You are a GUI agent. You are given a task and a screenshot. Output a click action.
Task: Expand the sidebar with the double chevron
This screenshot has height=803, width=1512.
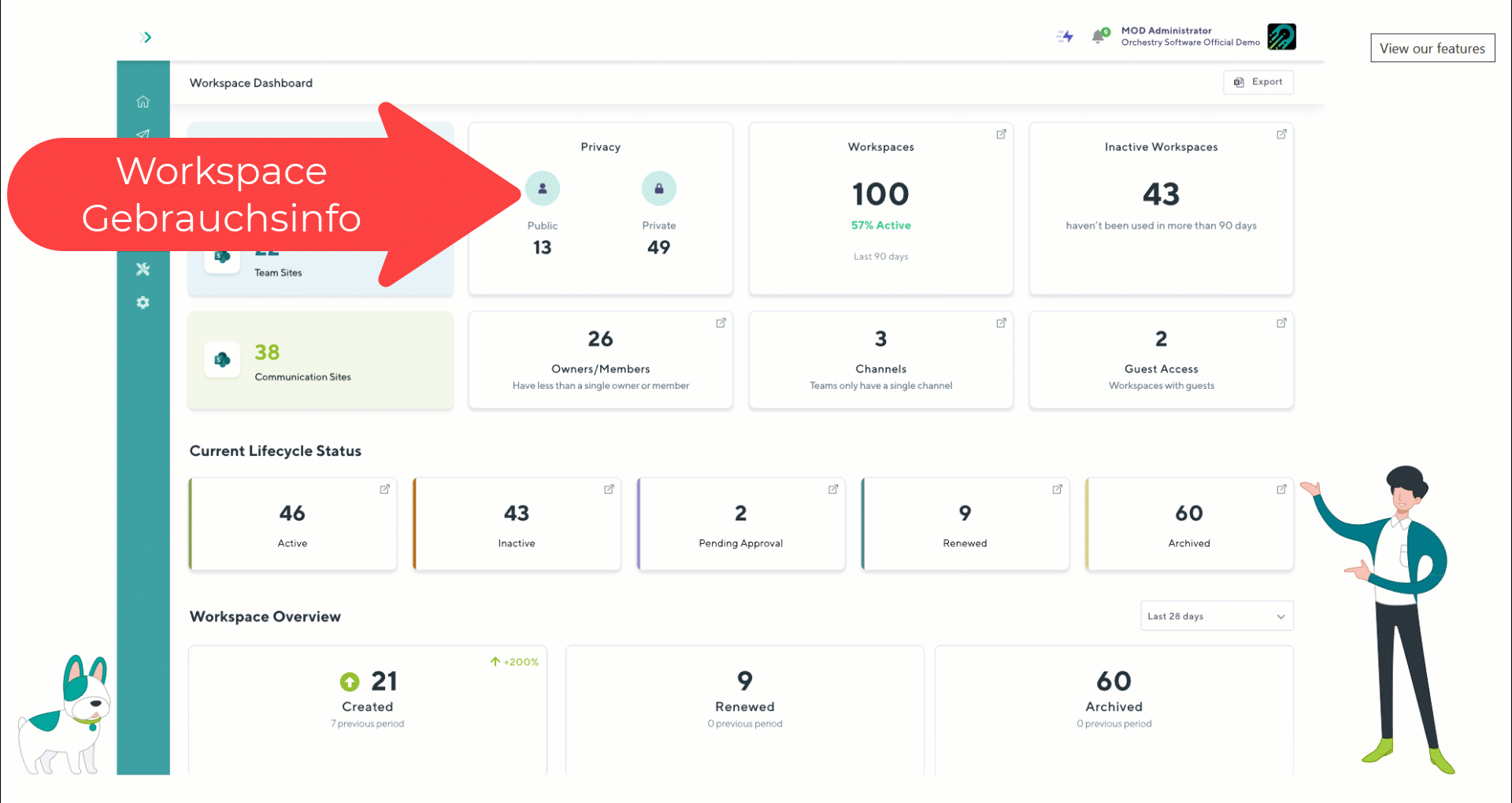pos(145,37)
